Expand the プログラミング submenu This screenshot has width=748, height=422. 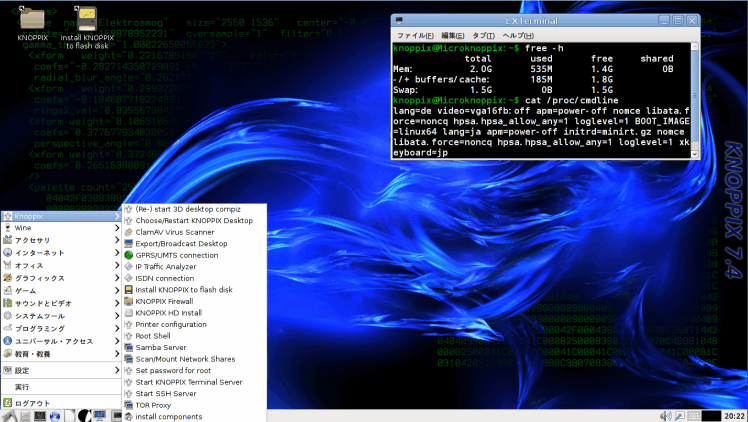point(61,329)
